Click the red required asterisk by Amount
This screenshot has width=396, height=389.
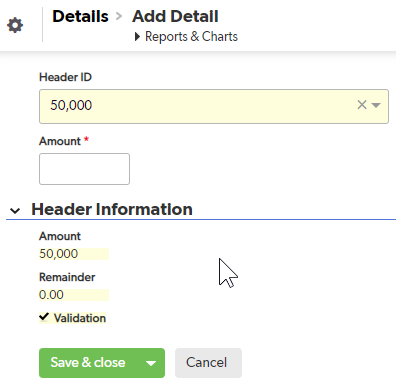(86, 140)
